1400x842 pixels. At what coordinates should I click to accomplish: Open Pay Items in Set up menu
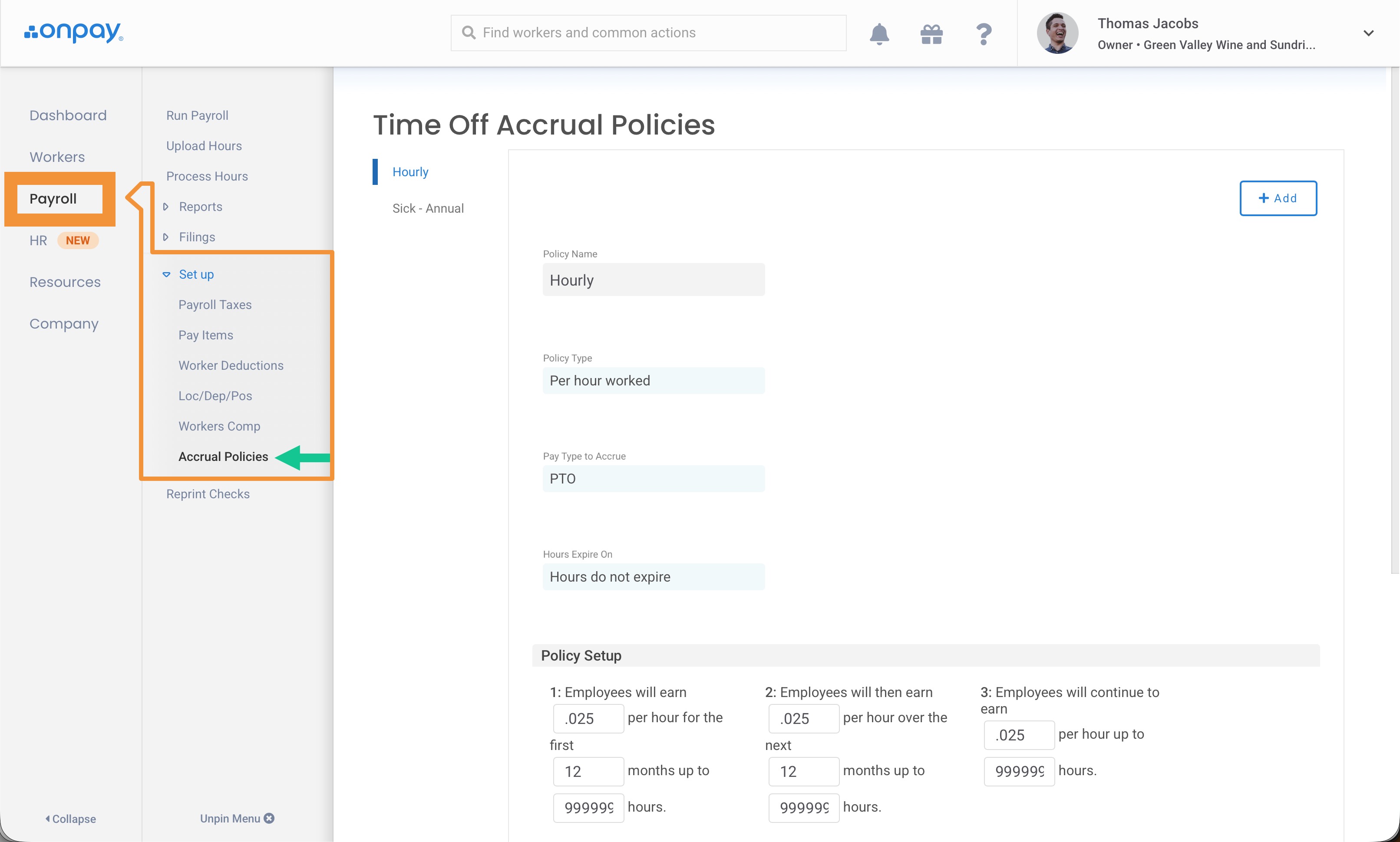[205, 335]
